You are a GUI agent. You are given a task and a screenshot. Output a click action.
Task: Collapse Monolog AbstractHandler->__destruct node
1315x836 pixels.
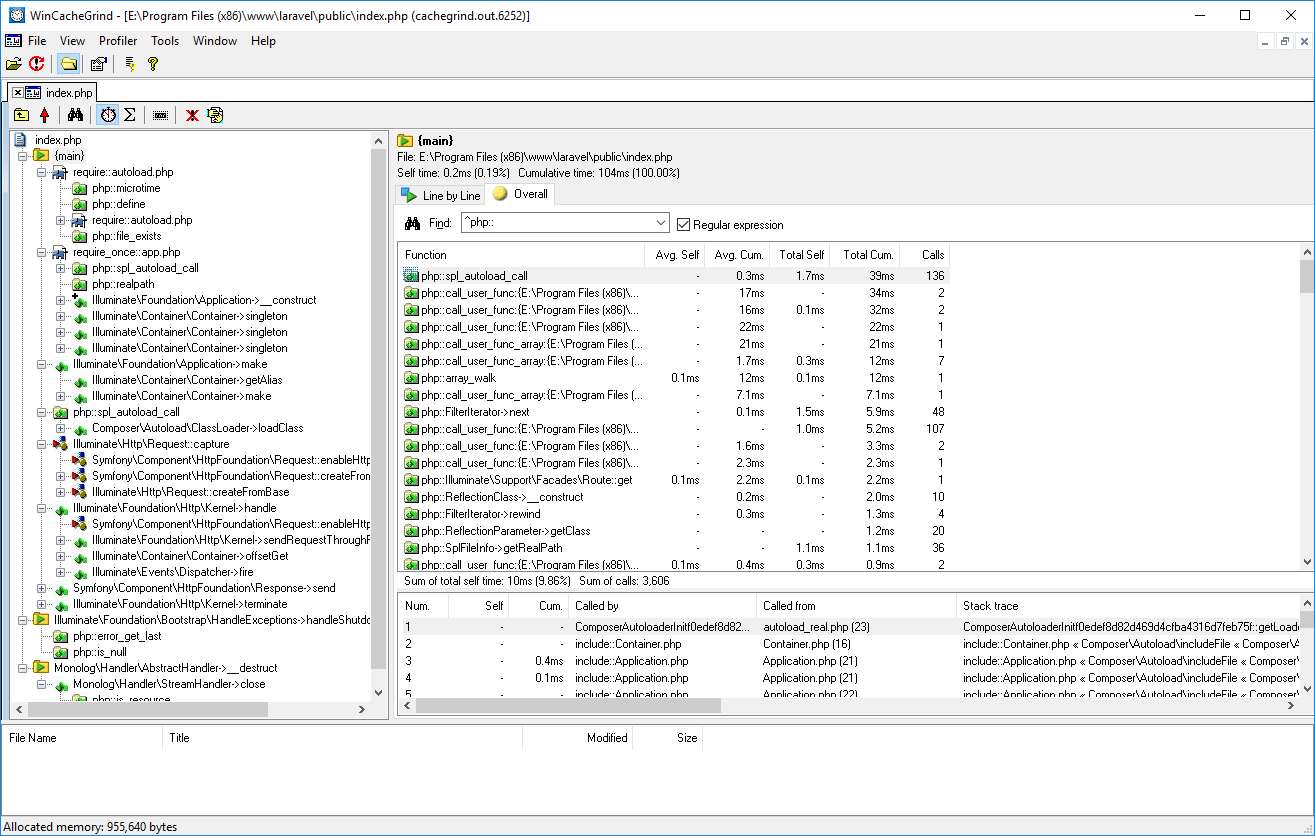tap(23, 668)
